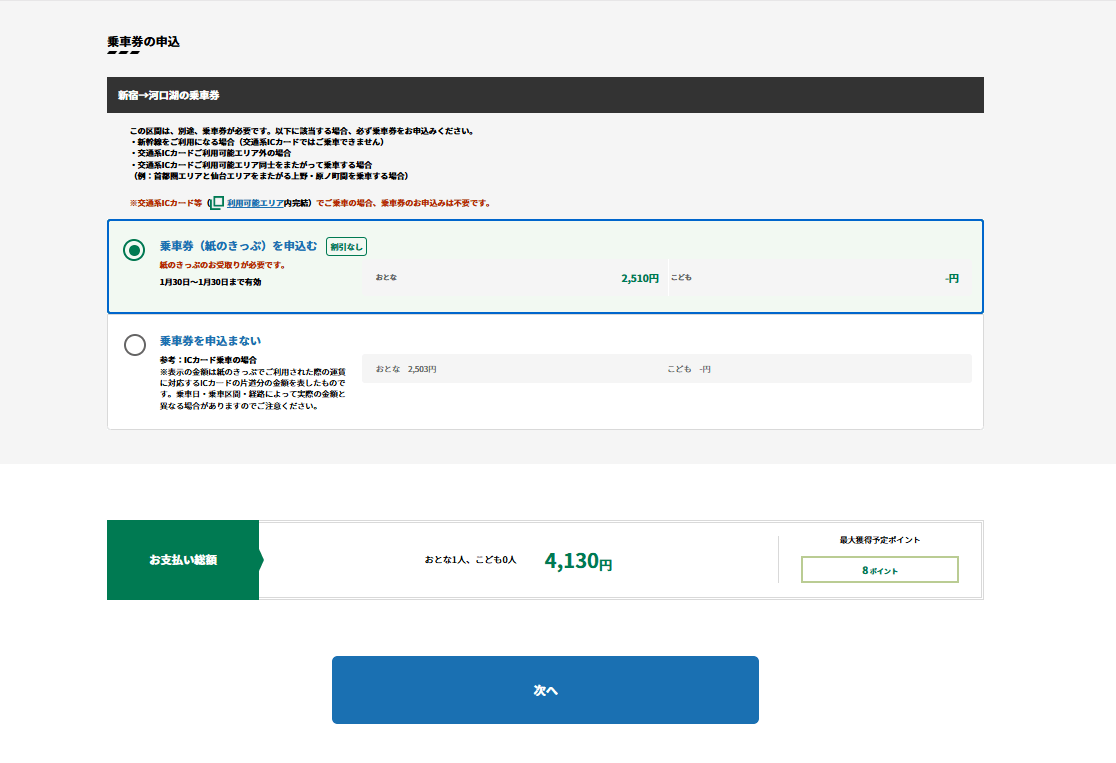Click the こども fare in IC card reference row
The image size is (1116, 763).
(689, 369)
